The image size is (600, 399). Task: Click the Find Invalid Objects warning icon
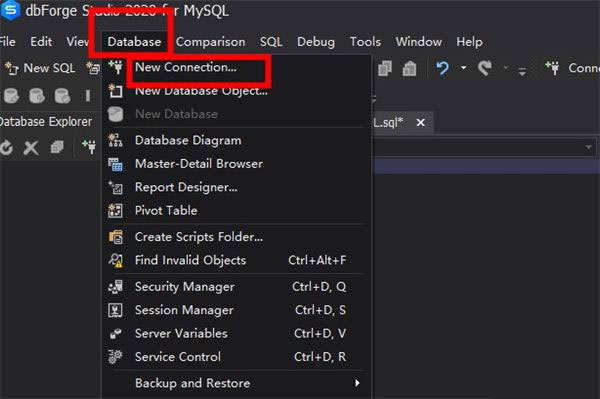(115, 261)
